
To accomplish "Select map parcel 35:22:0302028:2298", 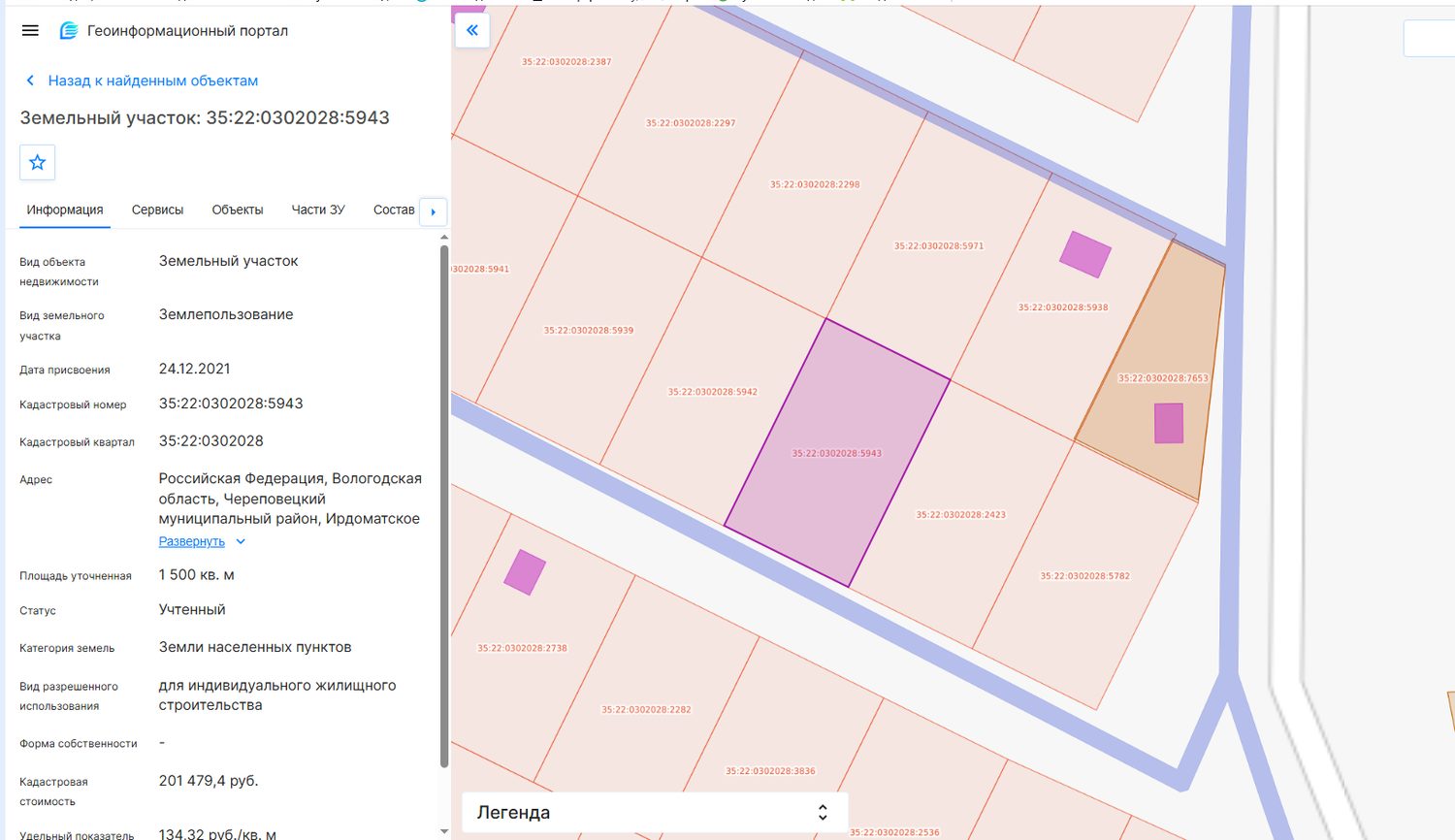I will point(815,184).
